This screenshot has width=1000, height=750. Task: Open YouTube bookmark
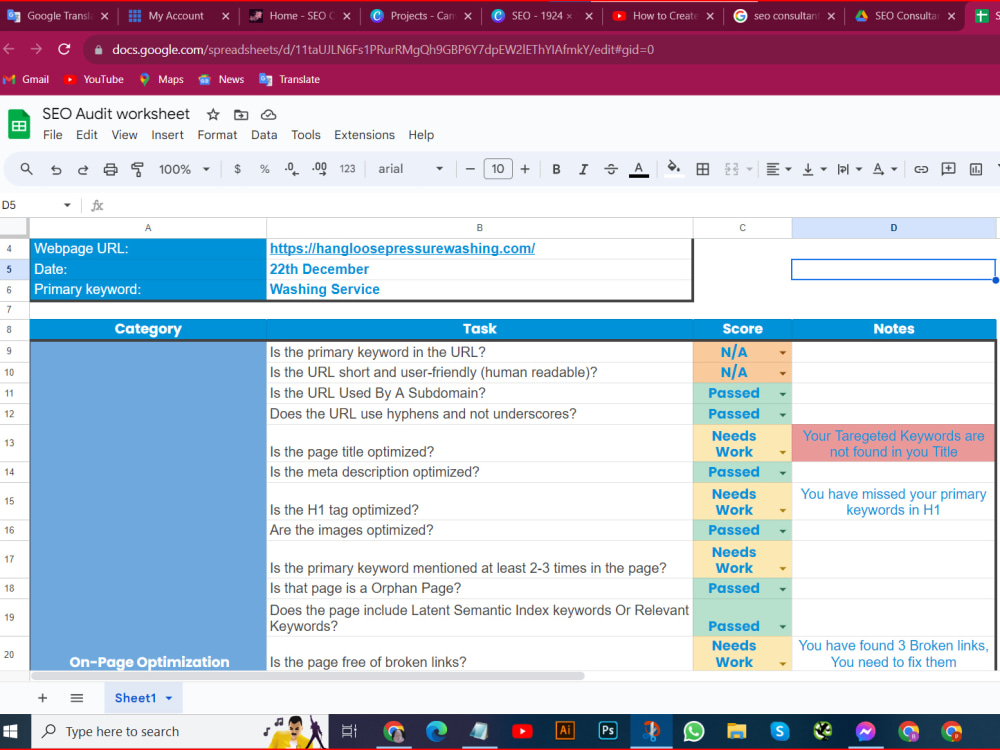tap(94, 79)
